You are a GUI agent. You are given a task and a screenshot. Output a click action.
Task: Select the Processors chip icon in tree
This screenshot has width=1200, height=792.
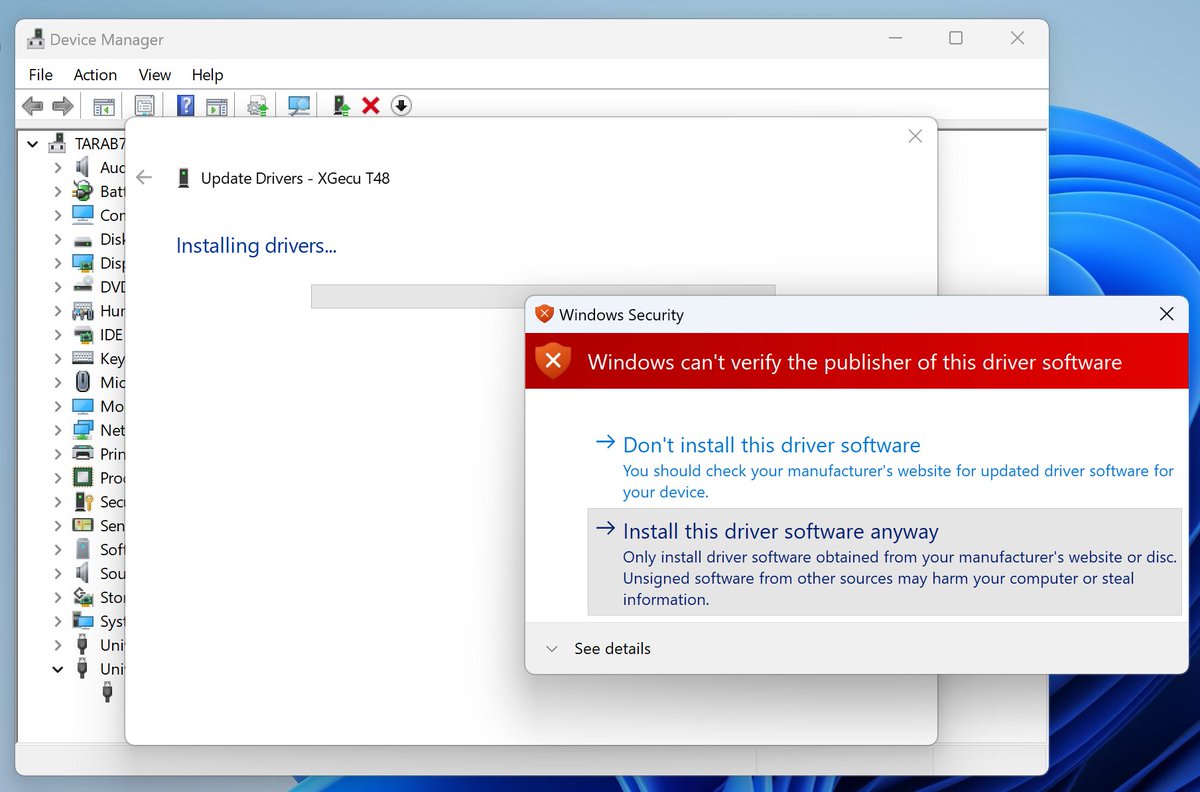click(82, 478)
